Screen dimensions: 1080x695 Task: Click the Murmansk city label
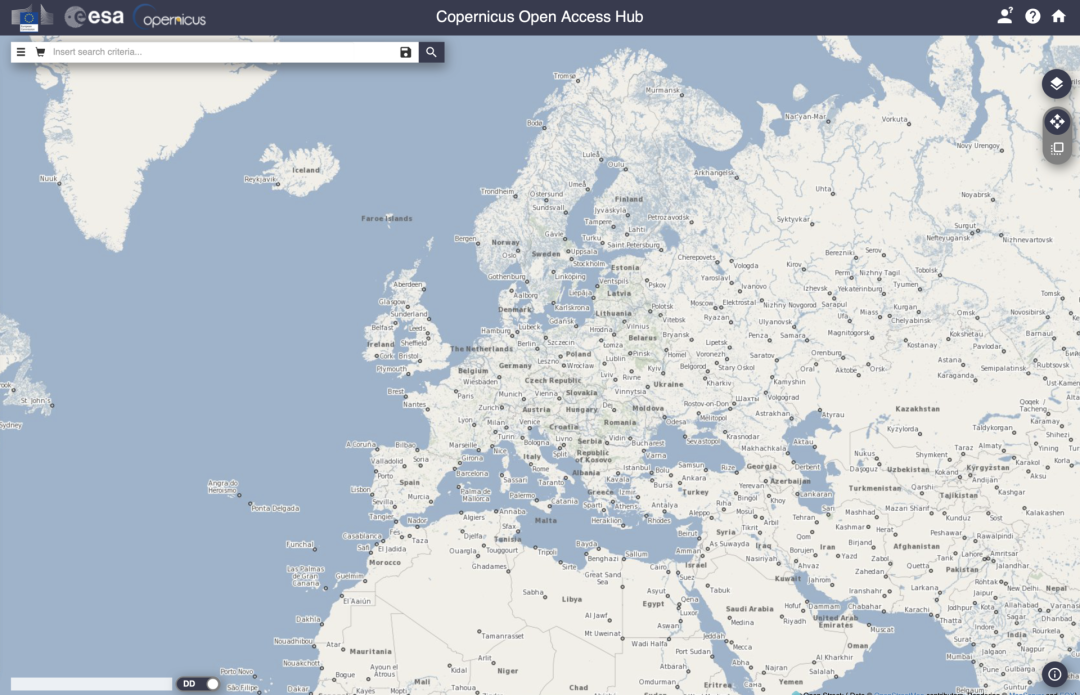point(663,90)
